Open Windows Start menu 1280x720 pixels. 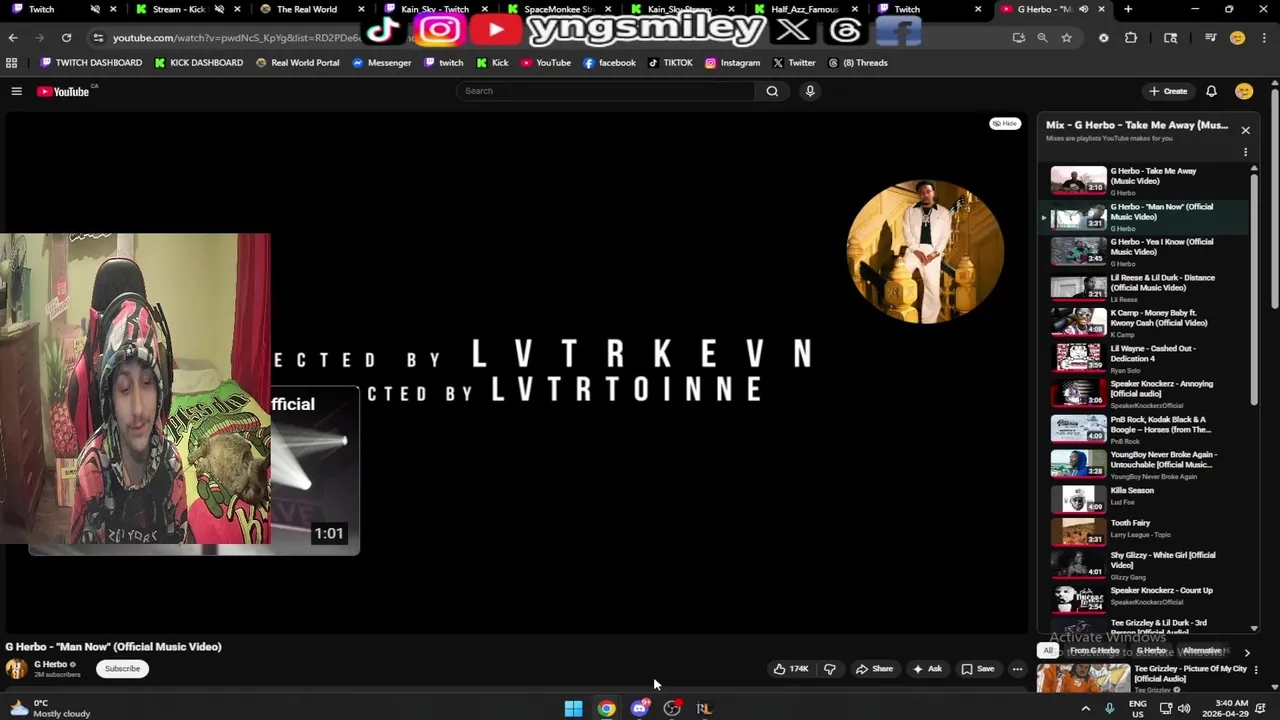point(573,709)
